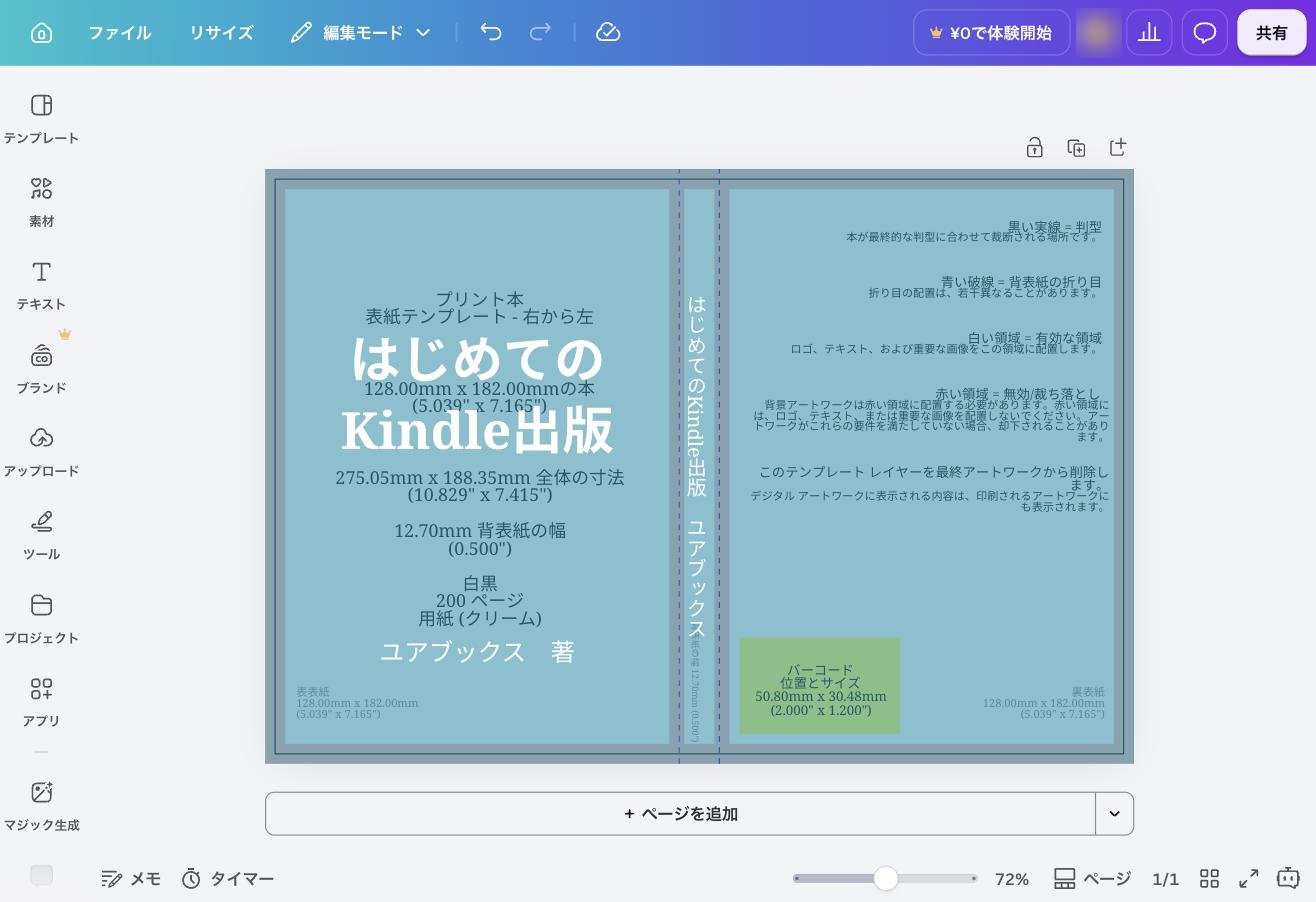Open ブランド panel
Image resolution: width=1316 pixels, height=902 pixels.
(41, 369)
